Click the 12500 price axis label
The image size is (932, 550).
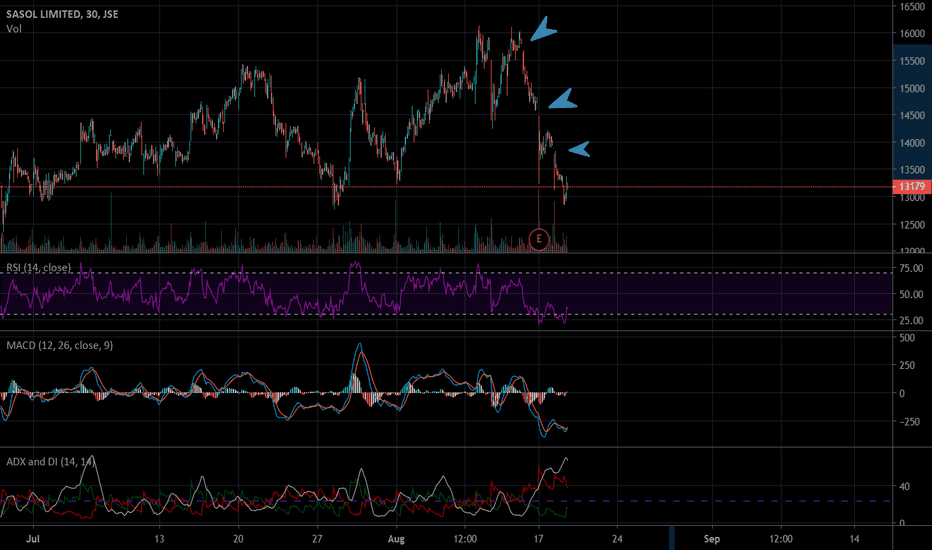pos(912,225)
